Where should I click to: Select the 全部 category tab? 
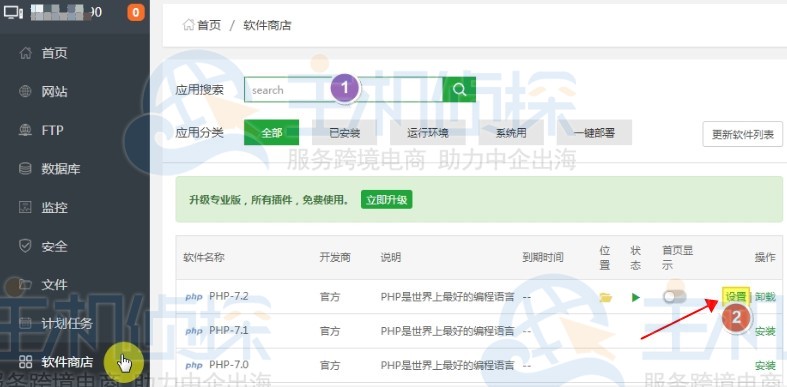tap(272, 133)
